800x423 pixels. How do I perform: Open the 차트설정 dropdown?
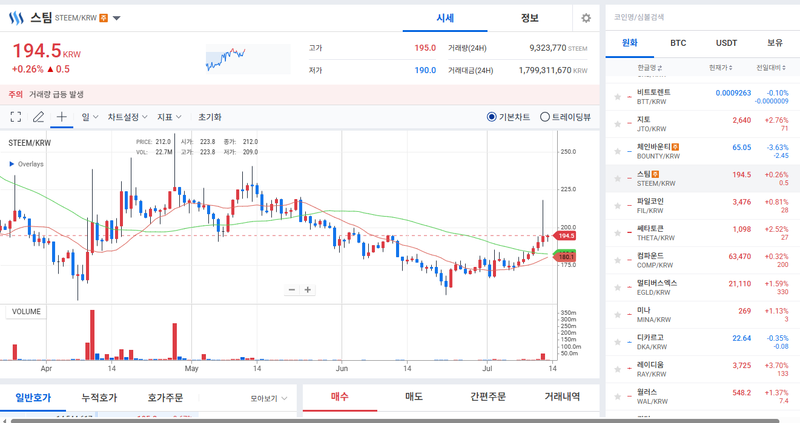click(x=128, y=117)
